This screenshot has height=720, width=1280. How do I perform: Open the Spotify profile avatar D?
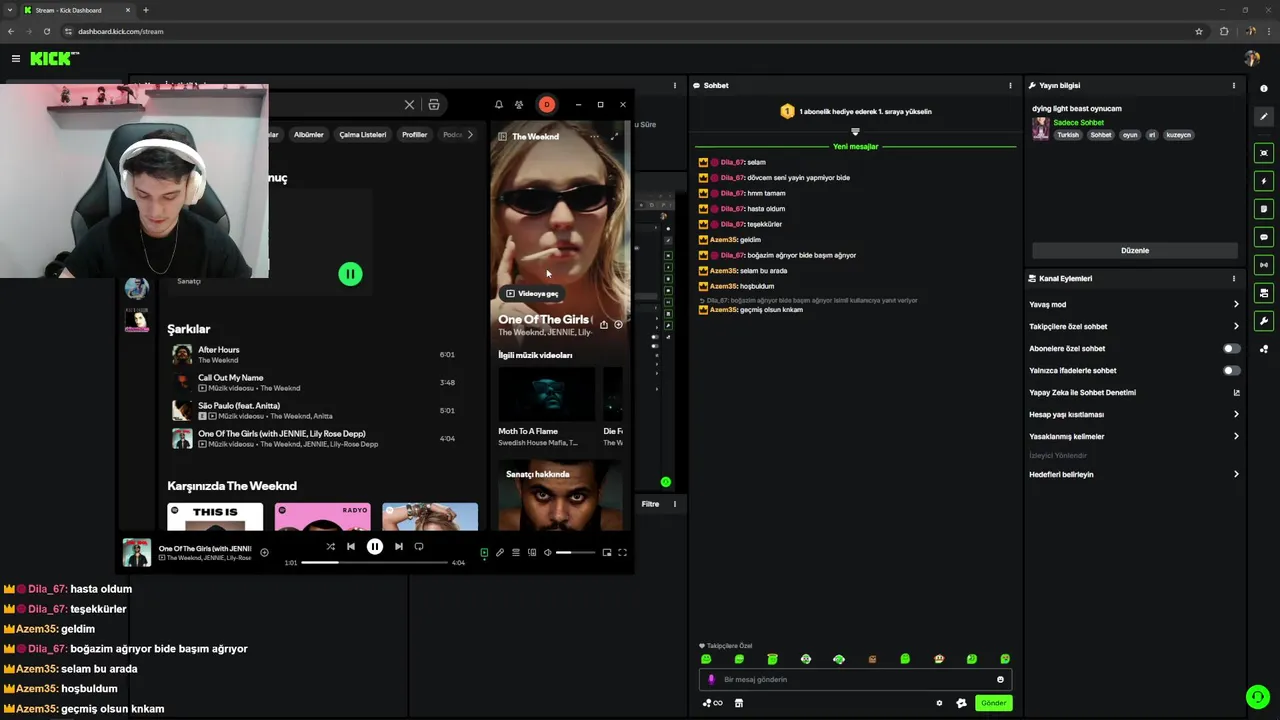(x=546, y=104)
